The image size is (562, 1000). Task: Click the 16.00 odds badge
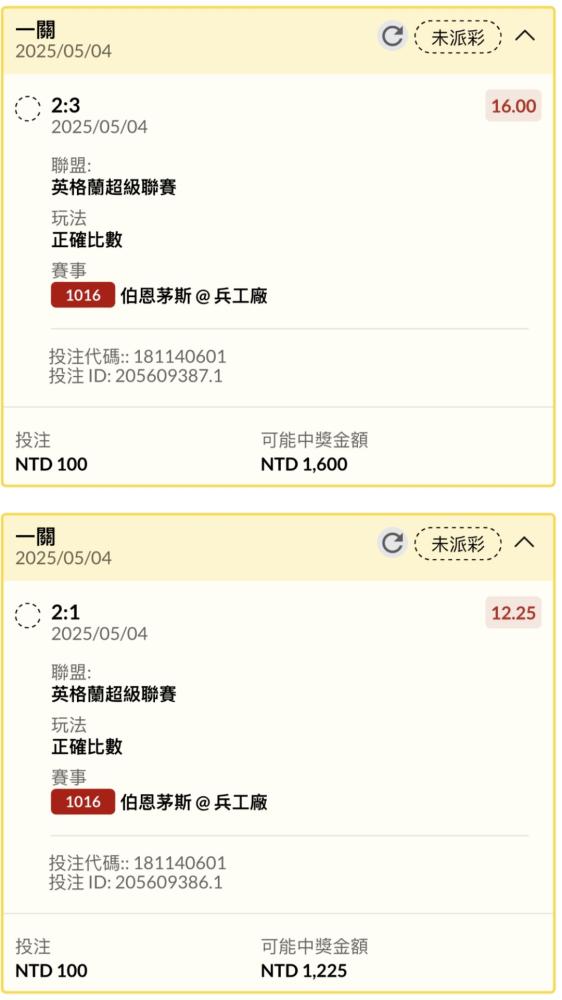click(x=513, y=106)
